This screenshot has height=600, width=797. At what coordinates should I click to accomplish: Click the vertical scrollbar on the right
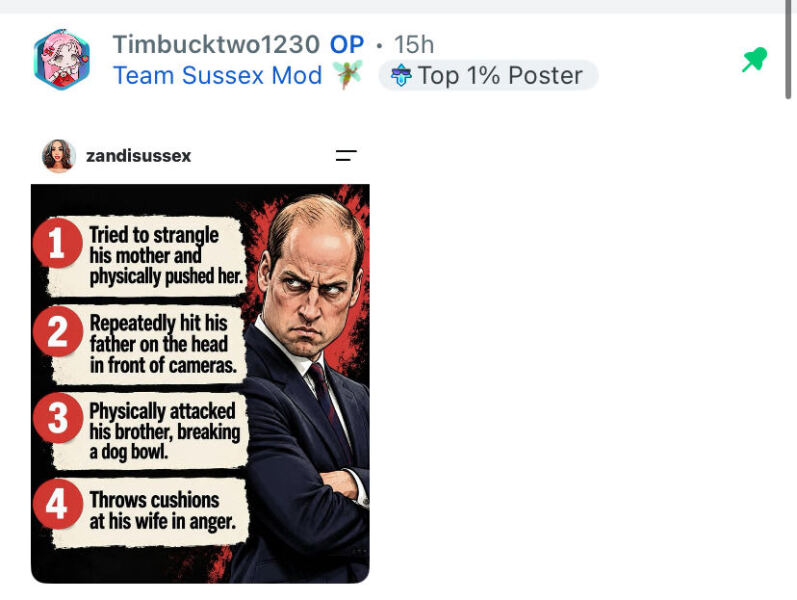(788, 49)
